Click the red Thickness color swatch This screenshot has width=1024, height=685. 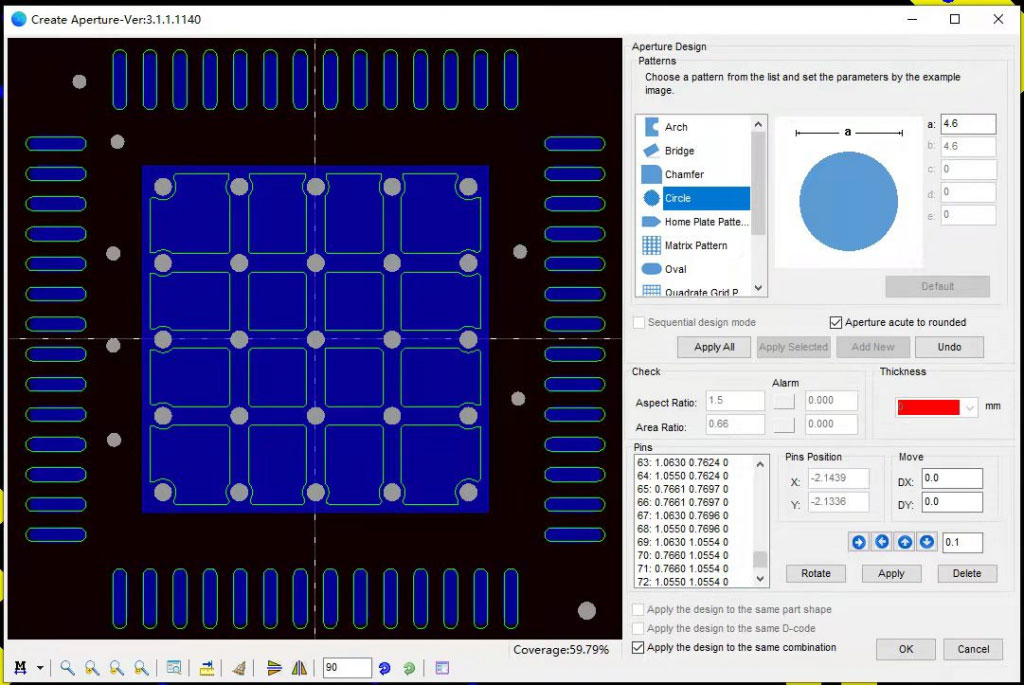(x=927, y=408)
